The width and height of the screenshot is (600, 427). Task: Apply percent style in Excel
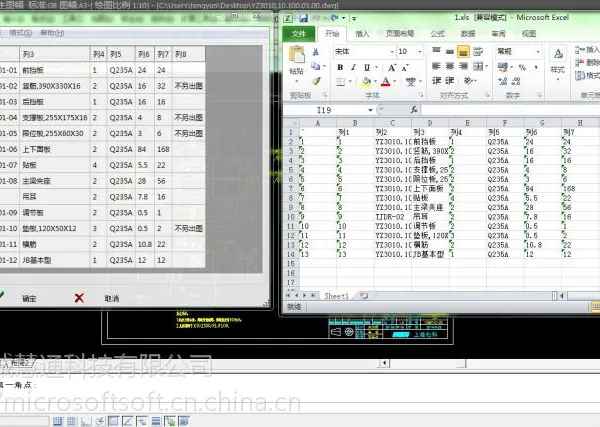click(522, 67)
